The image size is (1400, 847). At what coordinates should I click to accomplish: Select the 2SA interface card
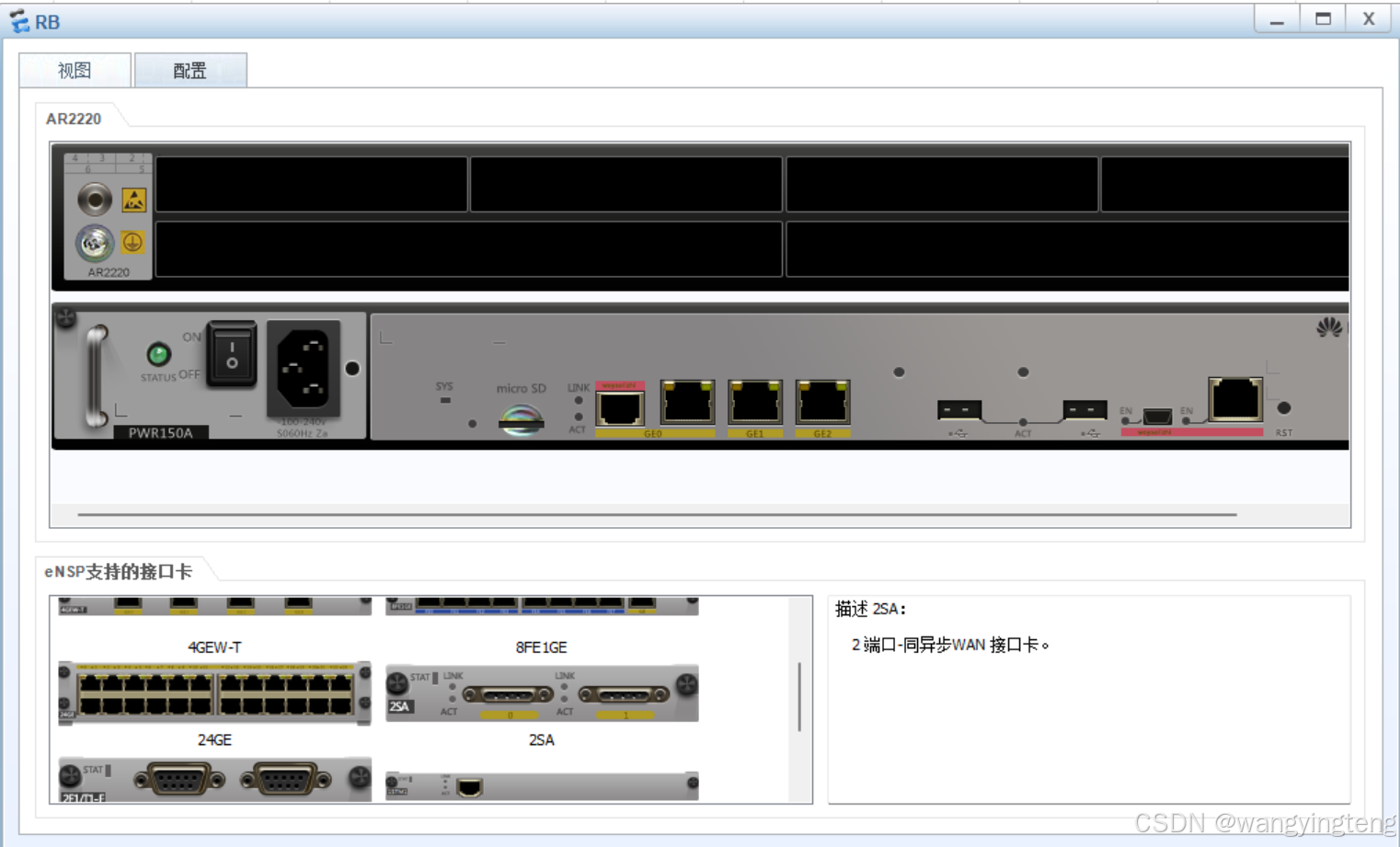click(542, 693)
